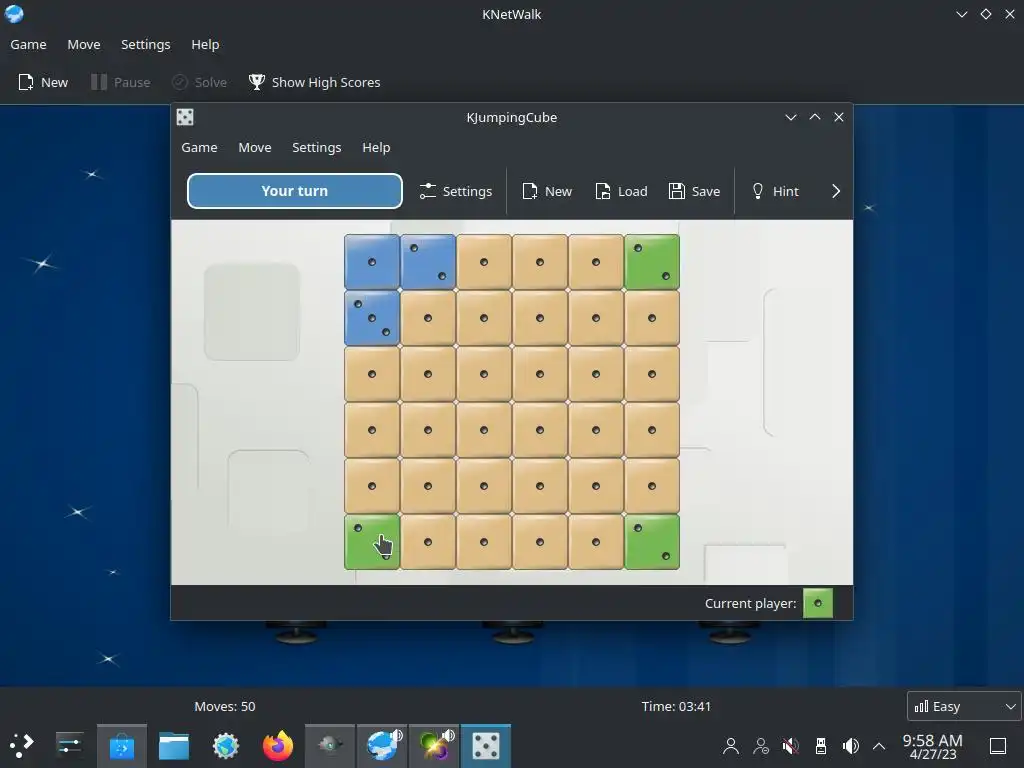Image resolution: width=1024 pixels, height=768 pixels.
Task: Click Solve in KNetWalk toolbar
Action: [x=199, y=82]
